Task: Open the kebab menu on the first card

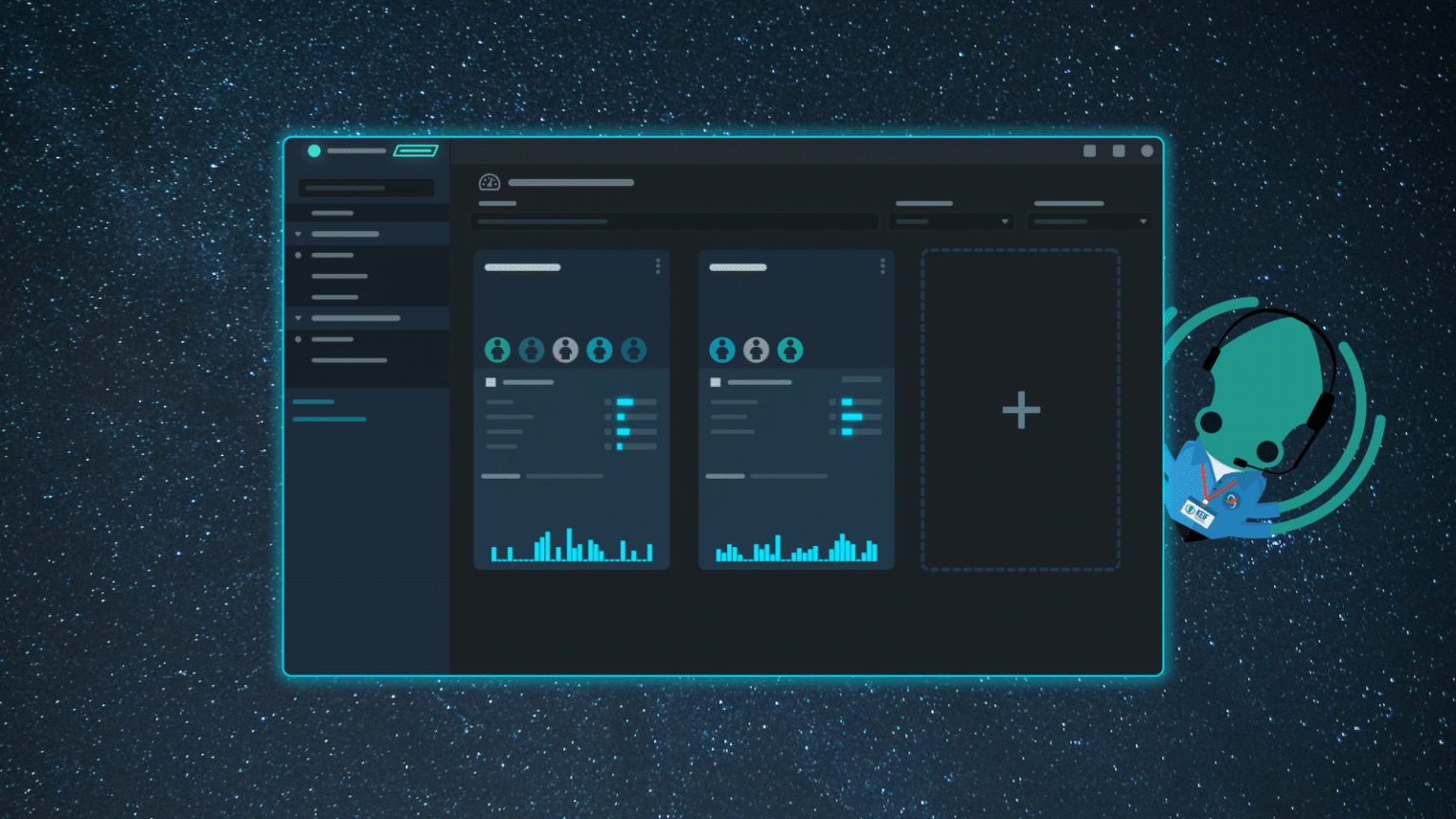Action: pos(659,266)
